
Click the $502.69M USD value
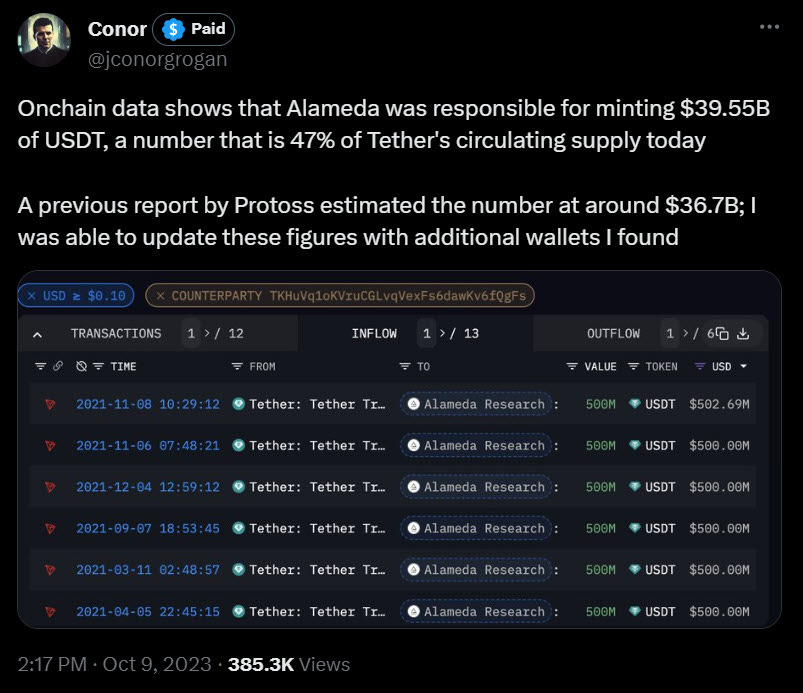pyautogui.click(x=719, y=404)
